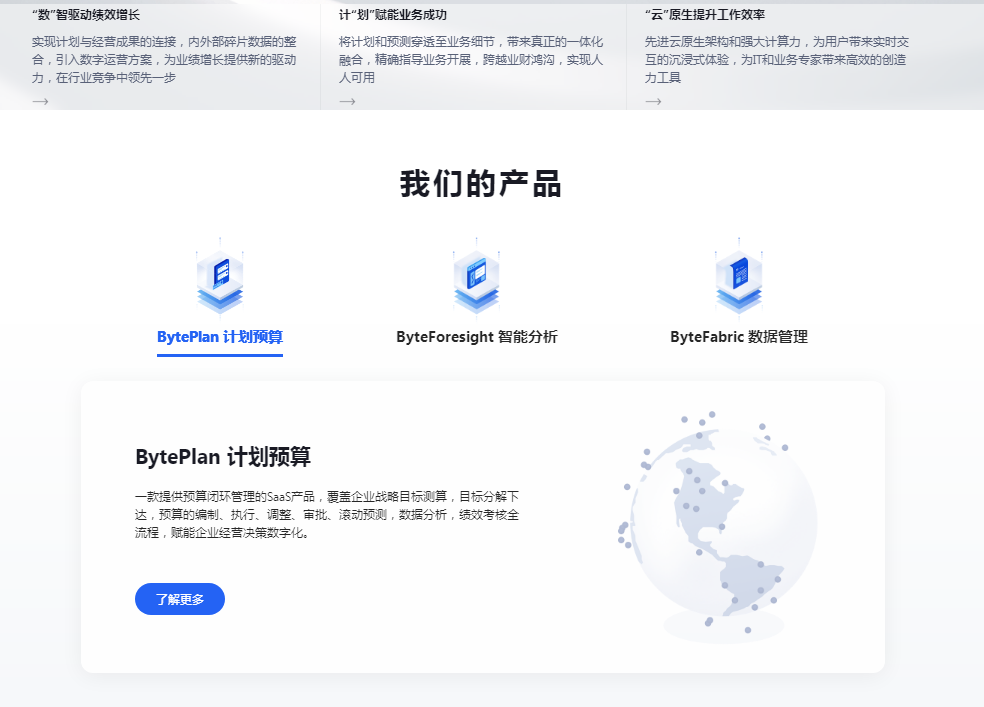Click the arrow under "云"原生提升工作效率
The height and width of the screenshot is (707, 984).
point(653,101)
